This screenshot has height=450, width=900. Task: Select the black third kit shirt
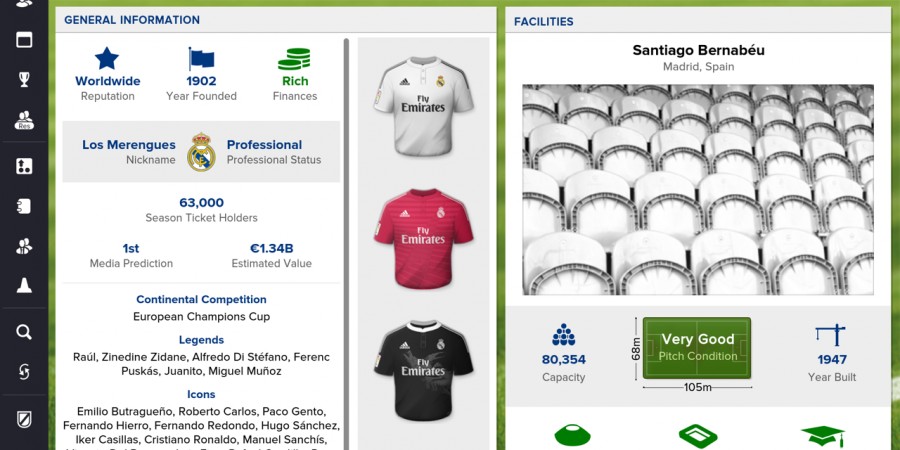click(x=424, y=370)
